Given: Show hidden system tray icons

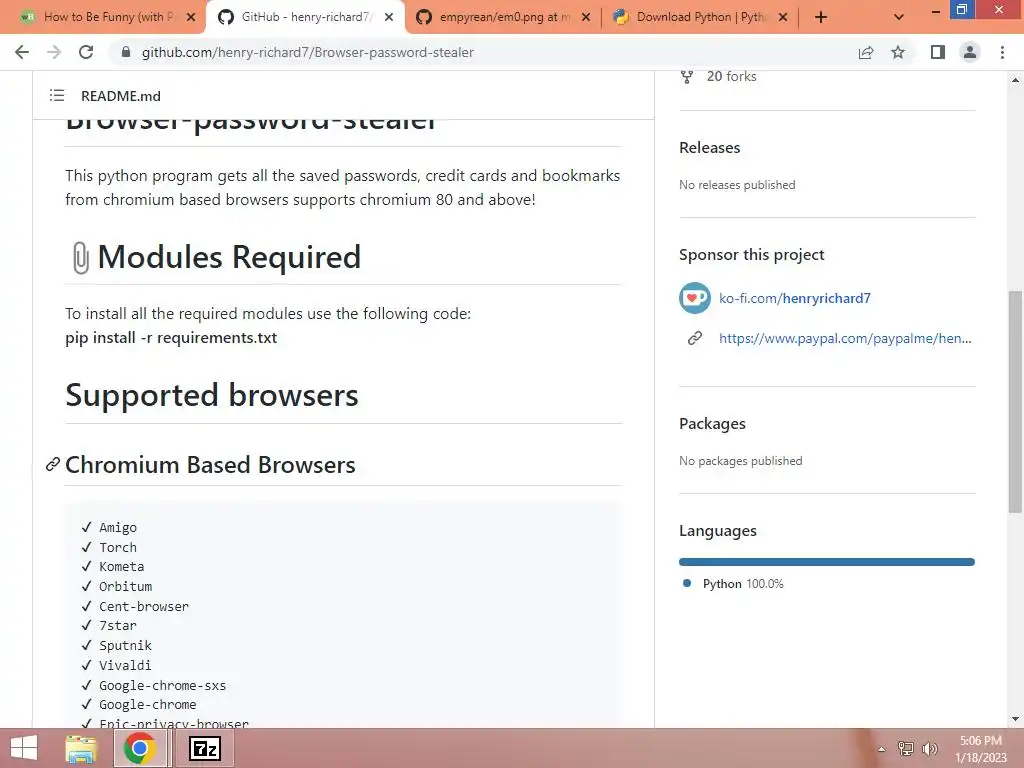Looking at the screenshot, I should click(x=882, y=749).
